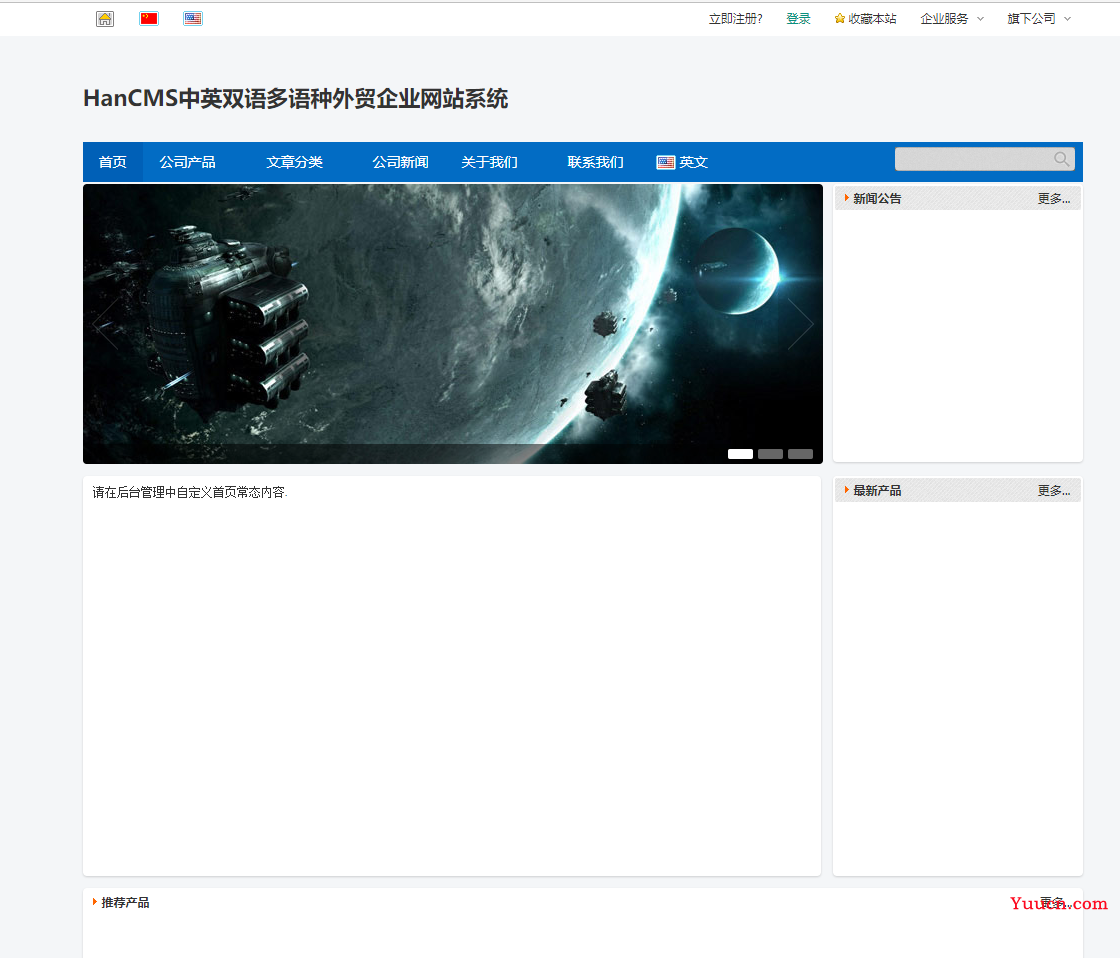This screenshot has height=958, width=1120.
Task: Go to next banner slide arrow
Action: click(x=800, y=324)
